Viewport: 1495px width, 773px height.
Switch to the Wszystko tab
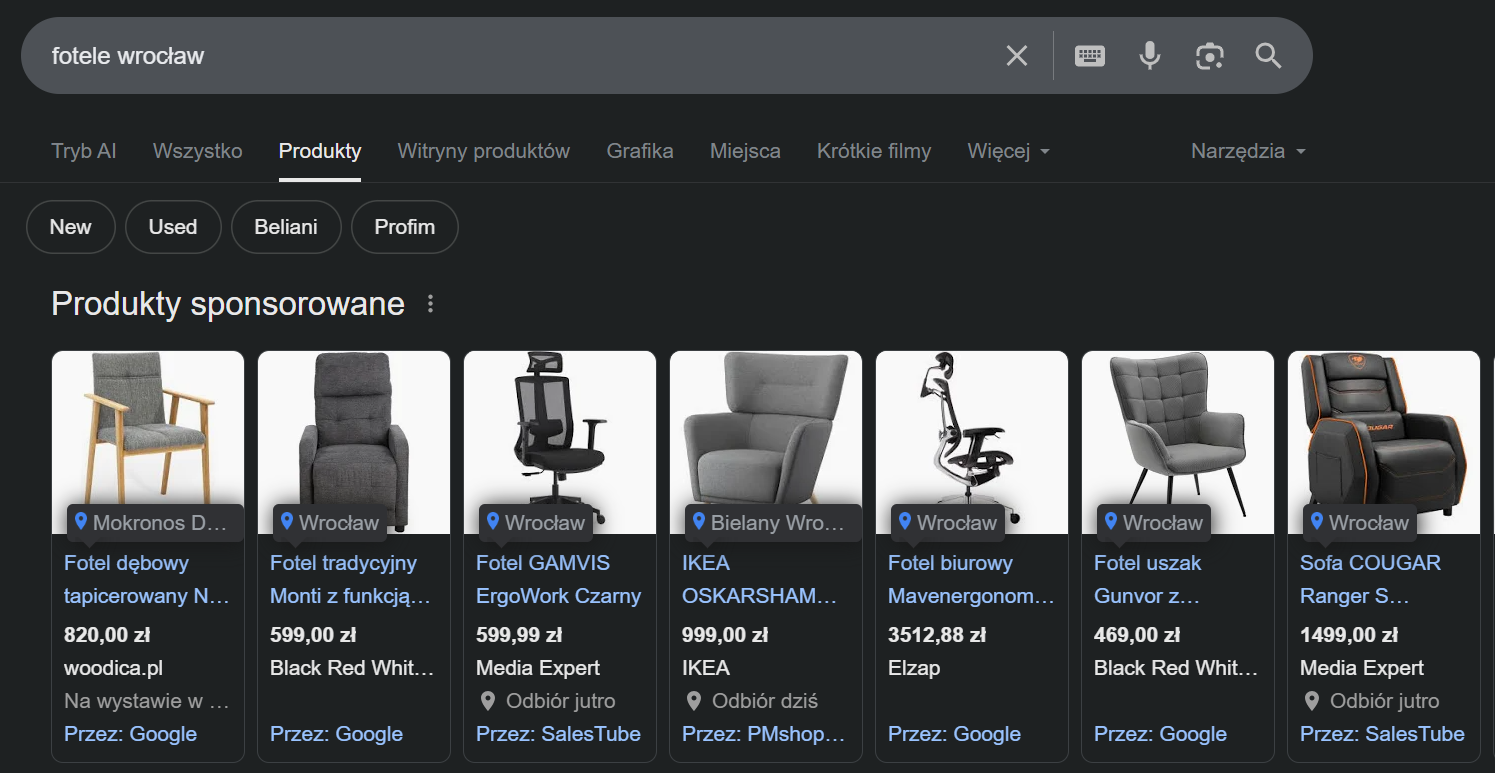[197, 151]
